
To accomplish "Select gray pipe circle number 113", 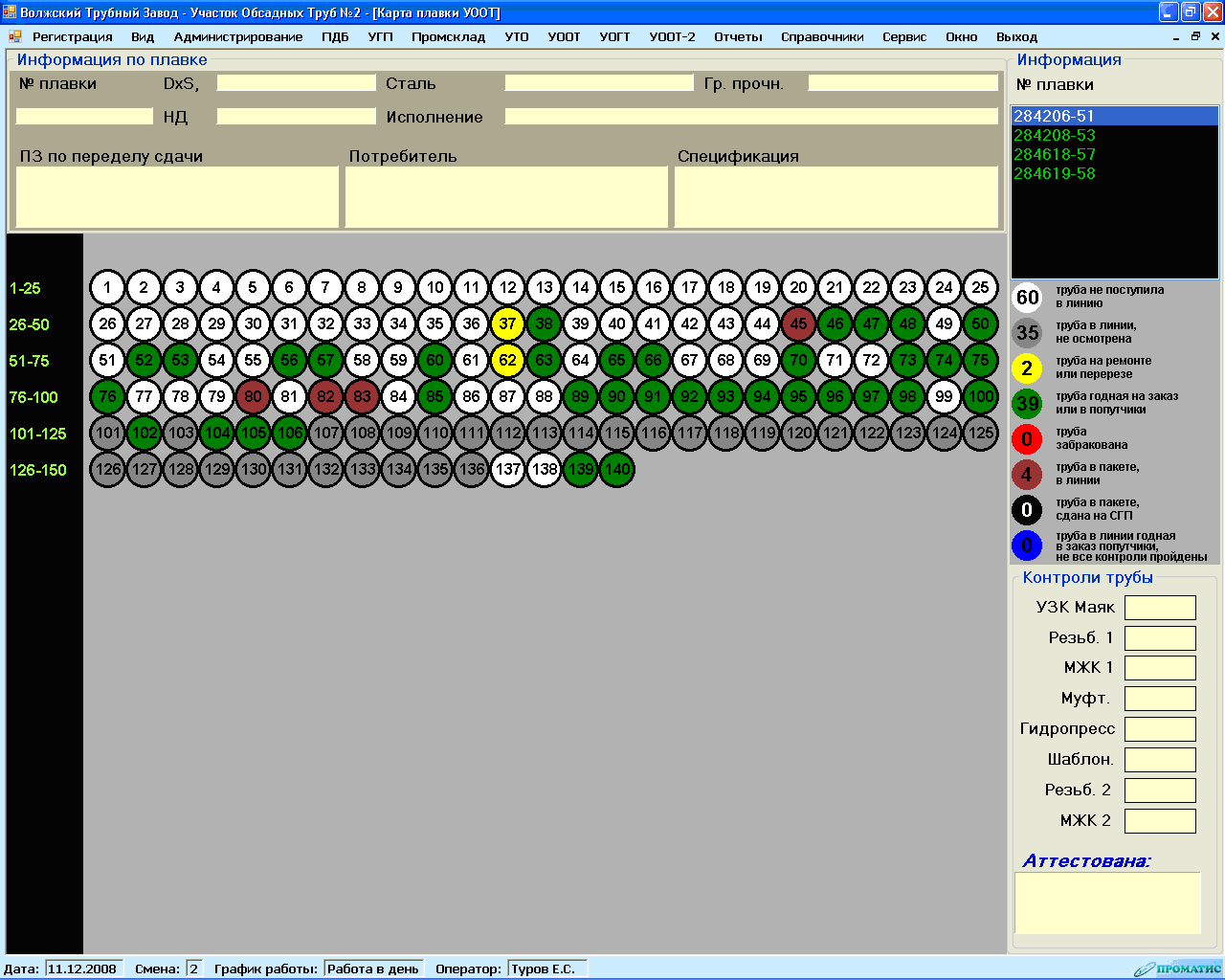I will 544,433.
